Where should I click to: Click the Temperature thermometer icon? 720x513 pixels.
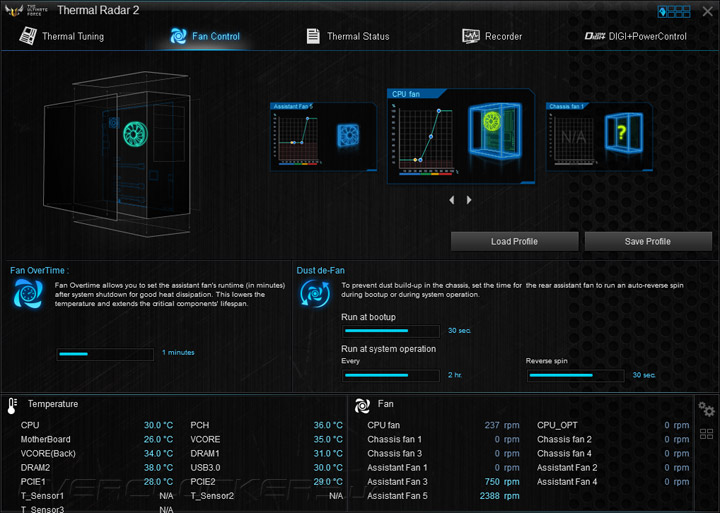click(x=12, y=406)
